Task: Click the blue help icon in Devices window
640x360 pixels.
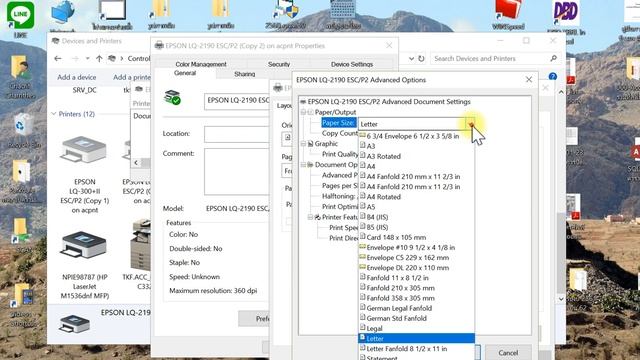Action: coord(553,76)
